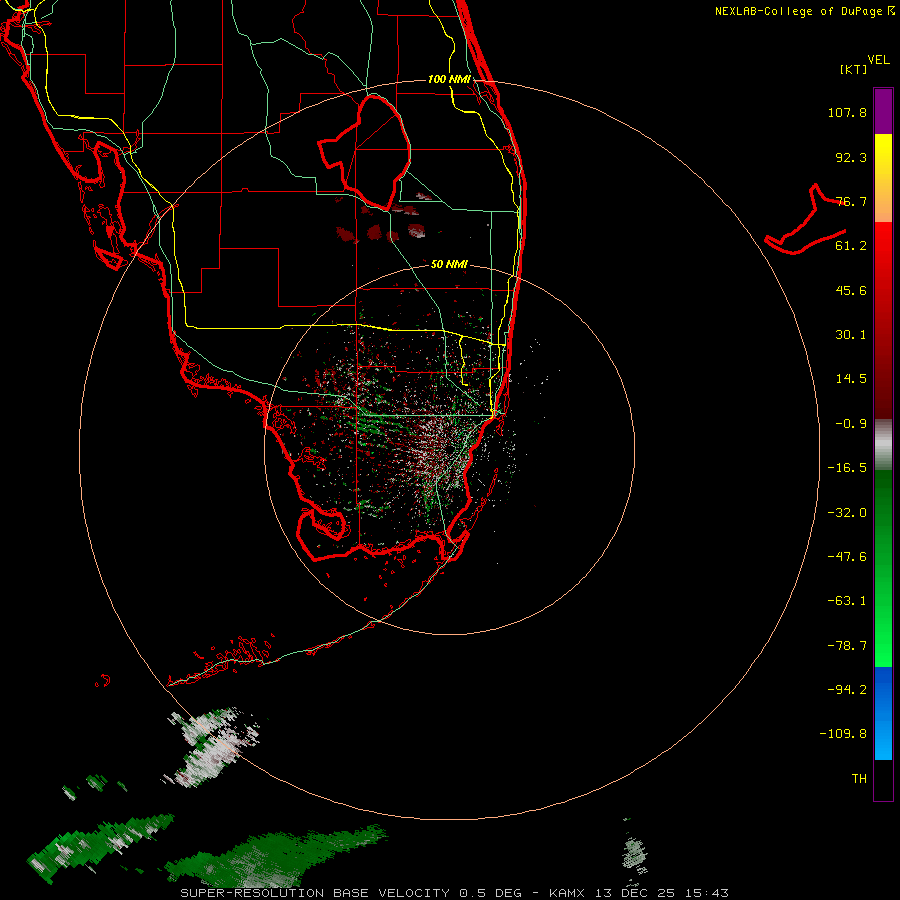The image size is (900, 900).
Task: Click the -16.5 legend value
Action: pos(847,468)
